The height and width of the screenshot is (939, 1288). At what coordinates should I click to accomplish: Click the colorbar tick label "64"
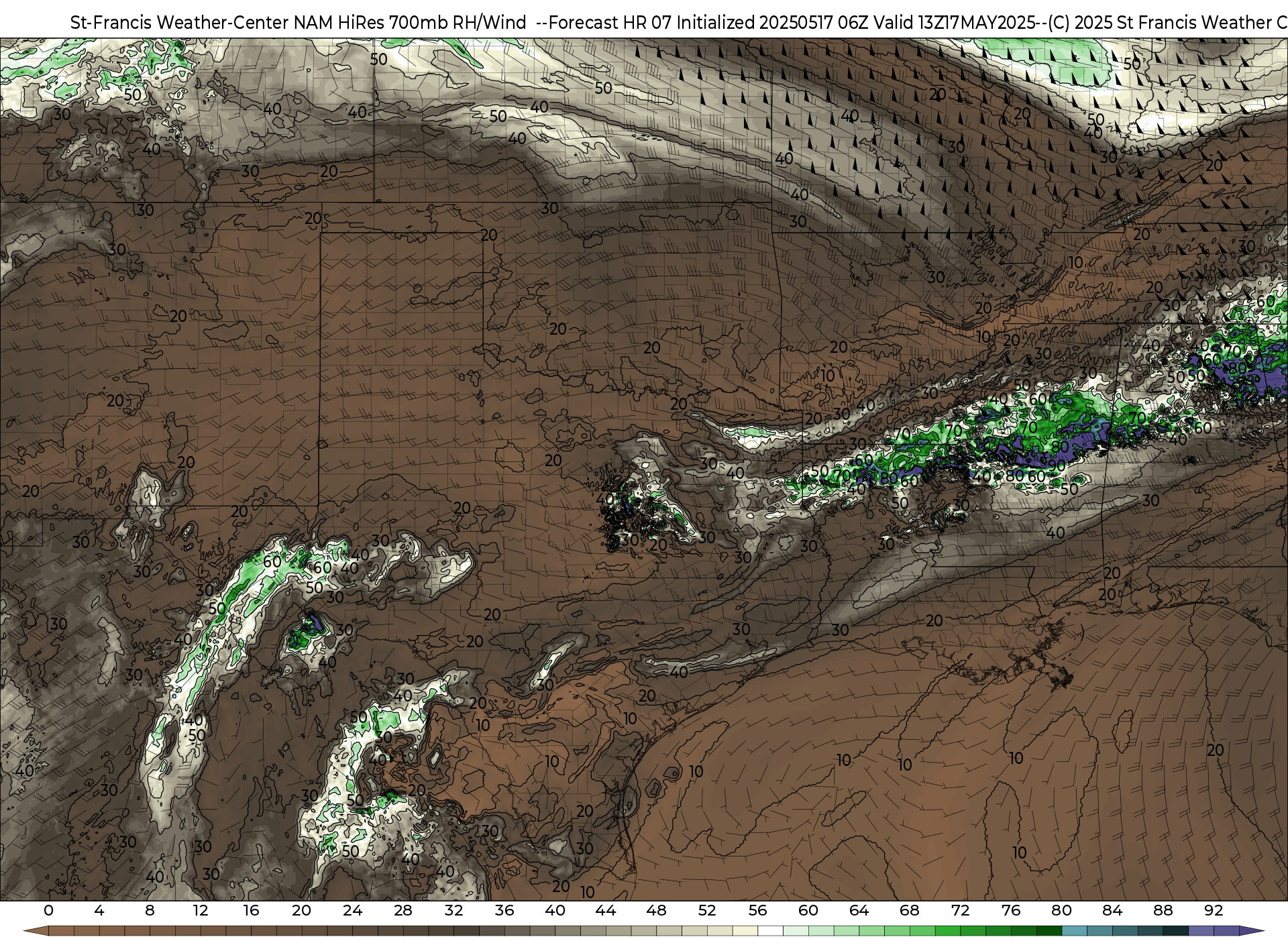[859, 911]
